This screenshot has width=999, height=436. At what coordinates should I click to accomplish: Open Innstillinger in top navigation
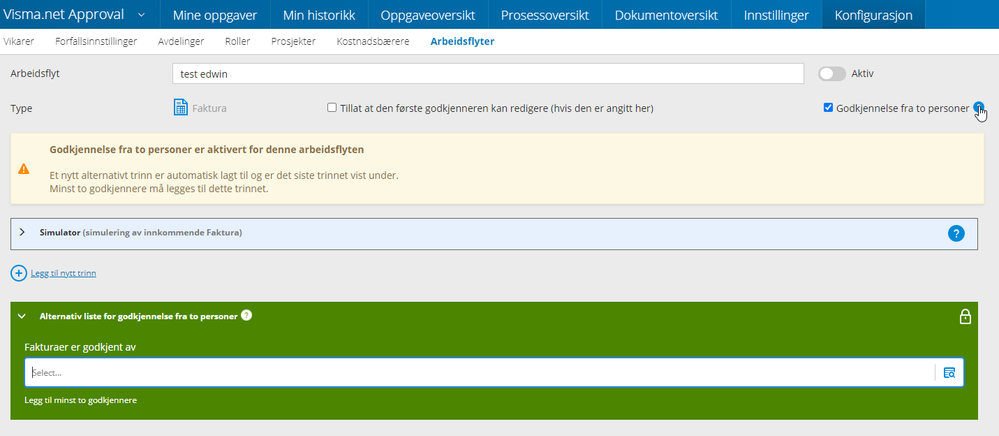776,15
